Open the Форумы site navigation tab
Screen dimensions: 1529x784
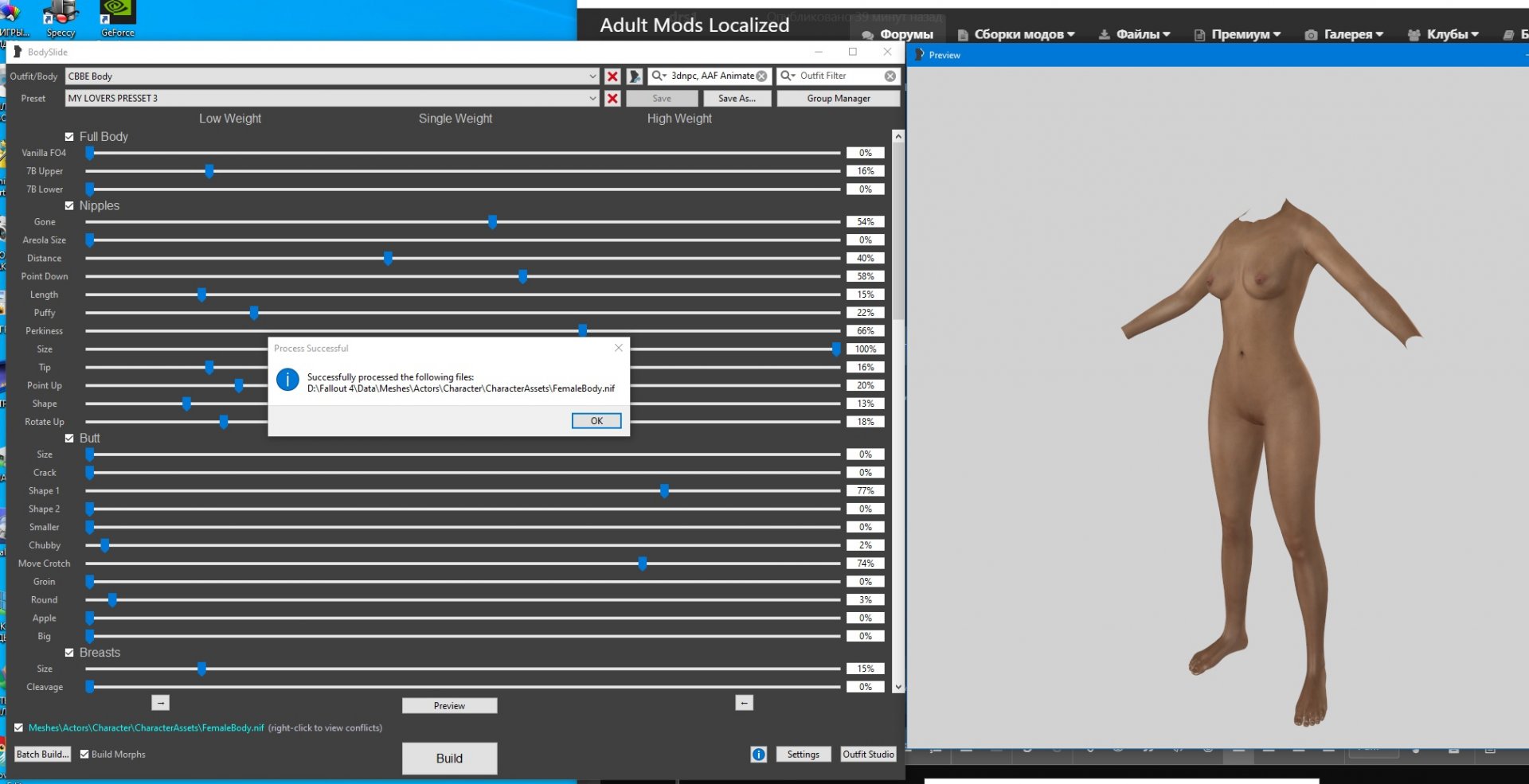click(x=897, y=34)
